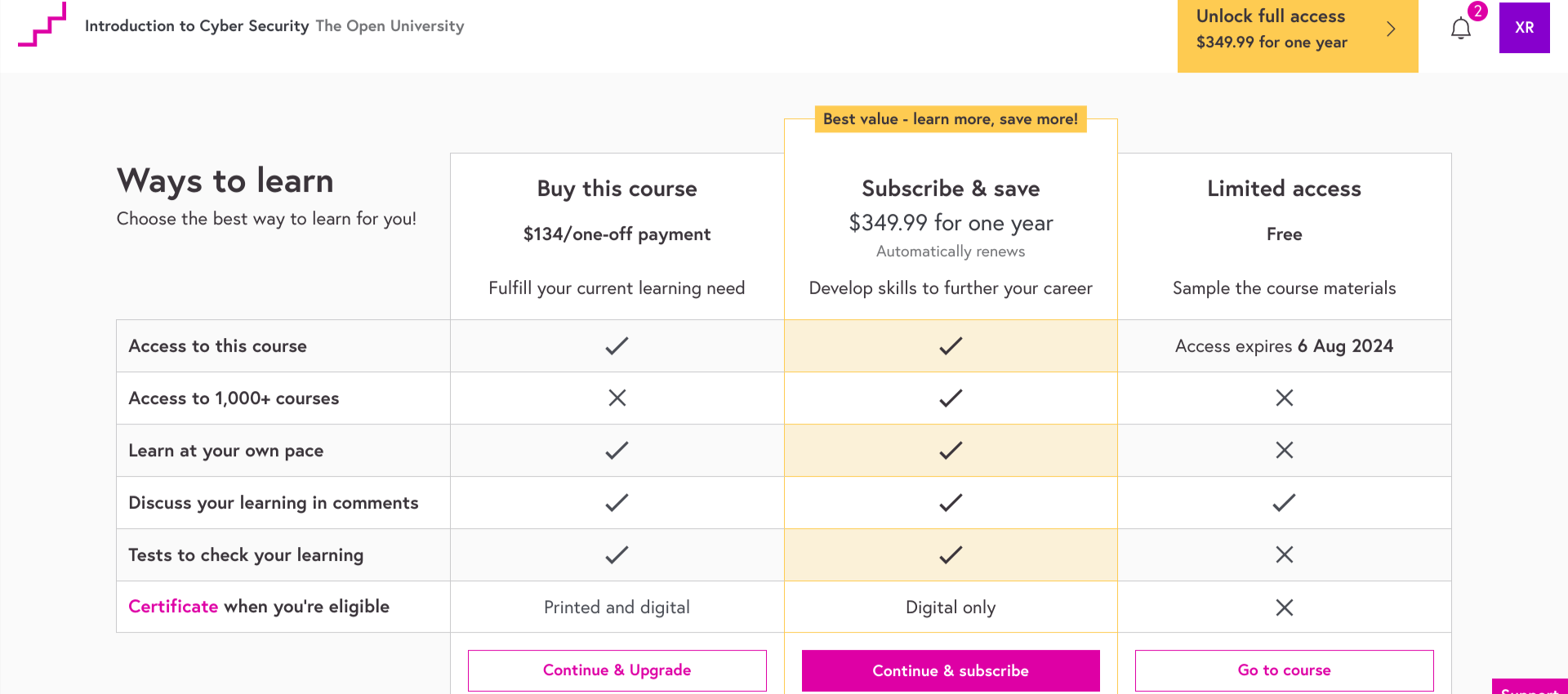1568x694 pixels.
Task: Click Limited access X for learn at own pace
Action: (1284, 451)
